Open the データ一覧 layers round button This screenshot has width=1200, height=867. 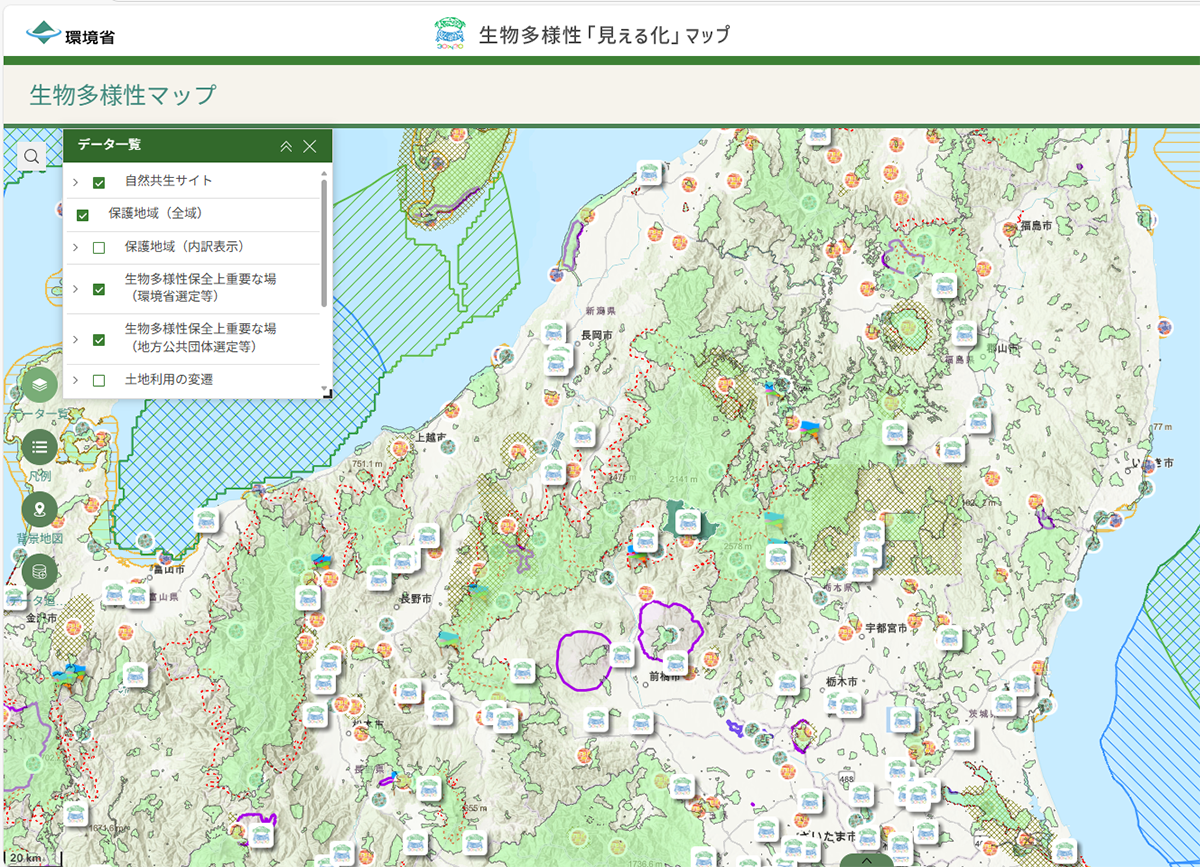click(39, 384)
